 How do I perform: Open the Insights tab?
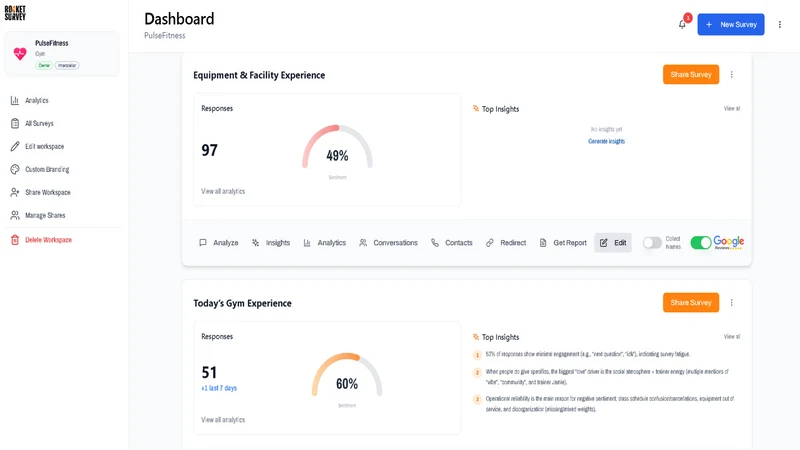click(271, 243)
